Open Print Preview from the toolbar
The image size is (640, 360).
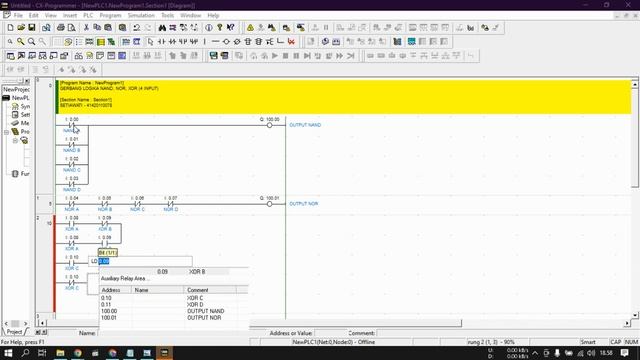point(71,28)
